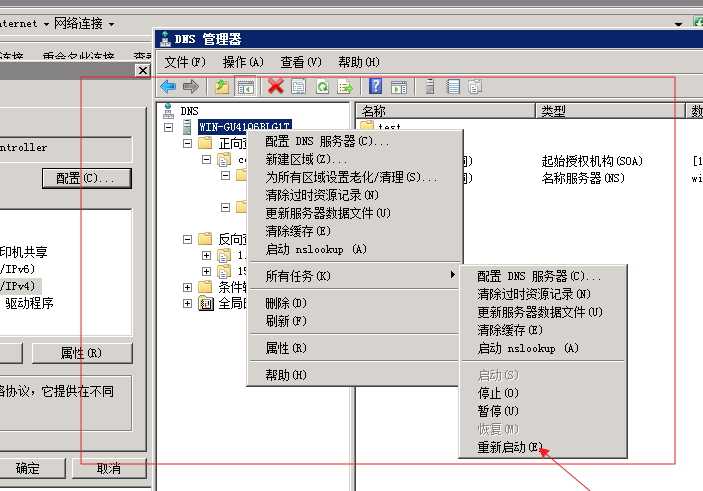Screen dimensions: 703x491
Task: Close the network dialog with X button
Action: (x=143, y=70)
